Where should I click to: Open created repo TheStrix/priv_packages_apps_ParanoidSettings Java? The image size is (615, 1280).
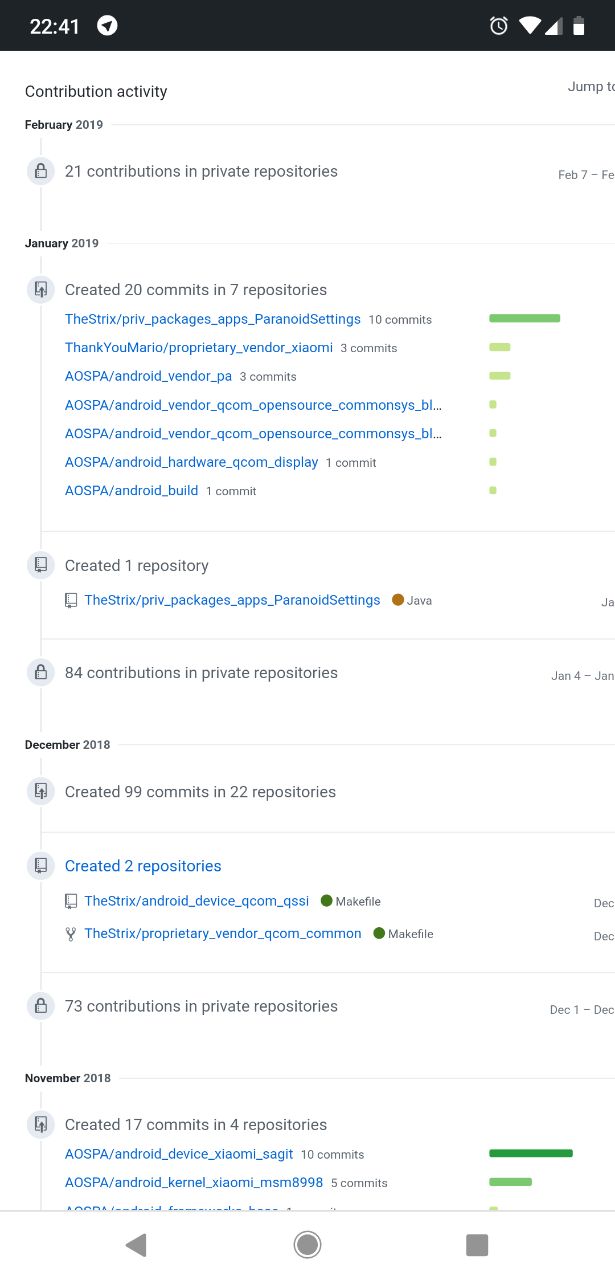click(232, 600)
